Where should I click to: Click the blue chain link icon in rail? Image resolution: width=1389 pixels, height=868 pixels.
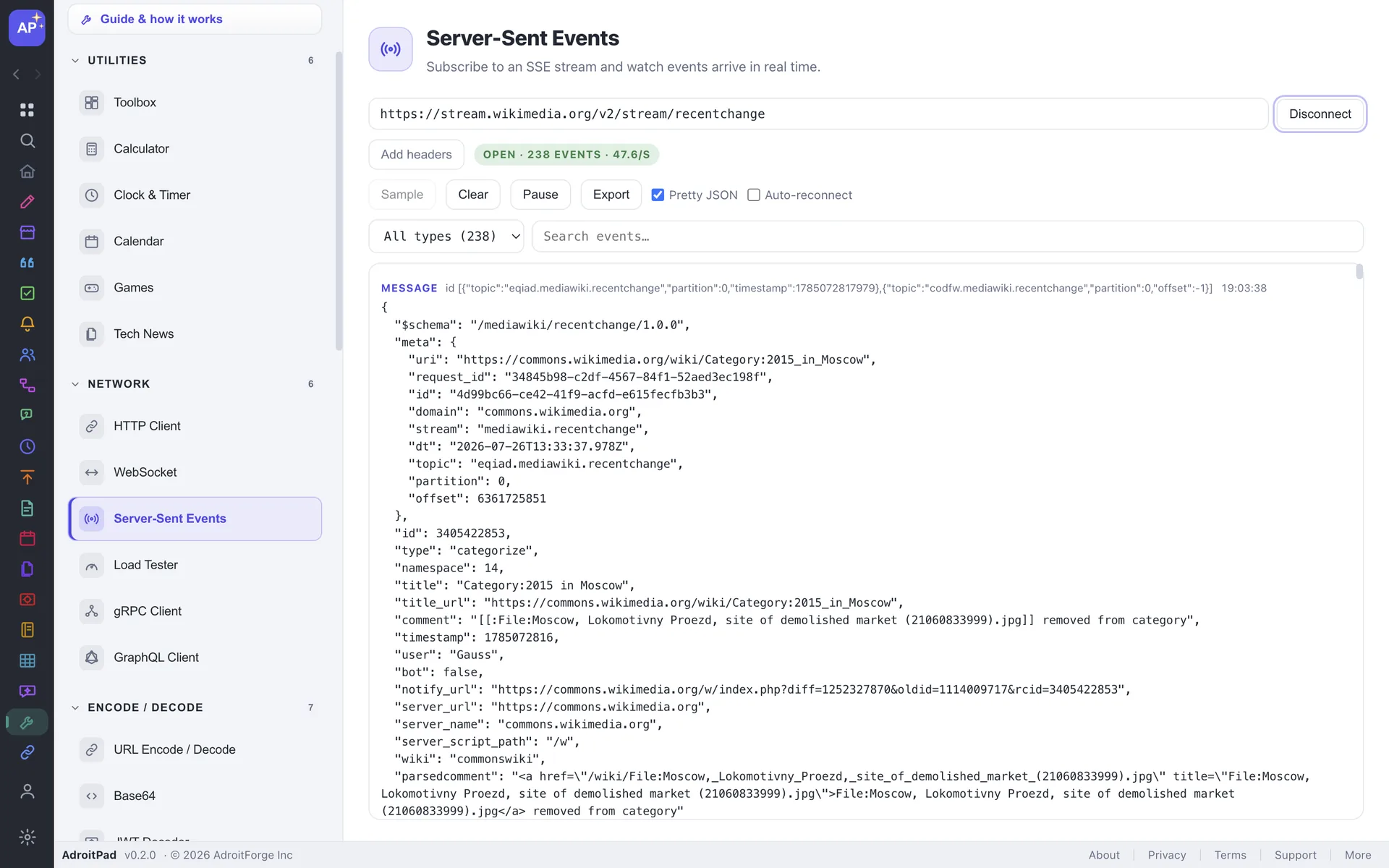coord(27,752)
